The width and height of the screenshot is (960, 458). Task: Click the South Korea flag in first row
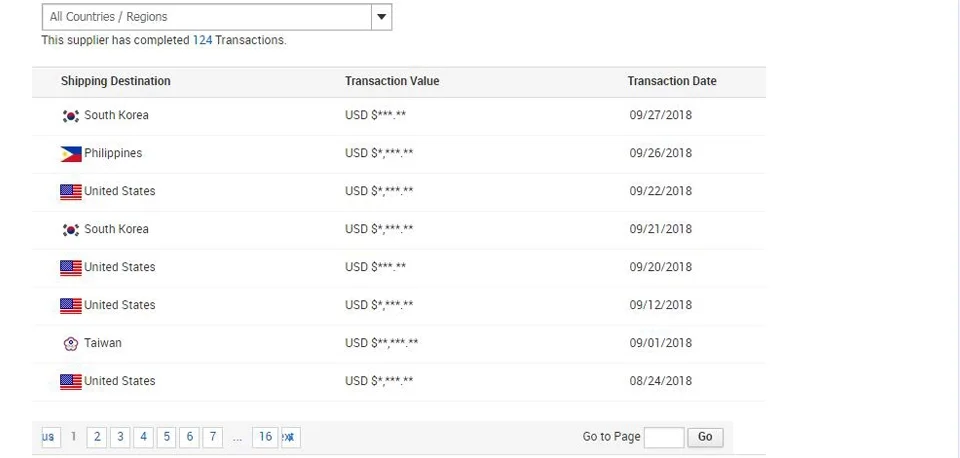[x=70, y=116]
